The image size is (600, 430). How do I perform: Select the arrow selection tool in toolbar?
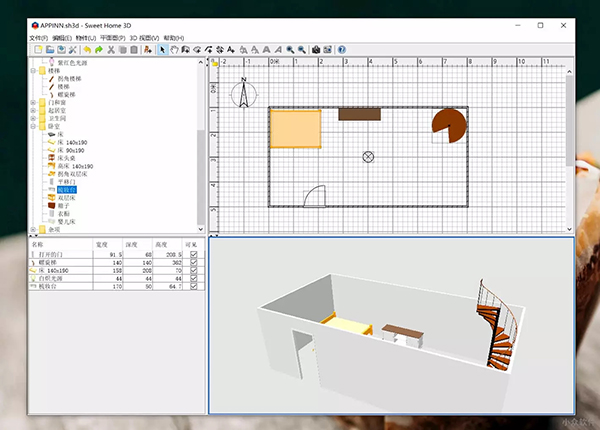click(x=164, y=49)
